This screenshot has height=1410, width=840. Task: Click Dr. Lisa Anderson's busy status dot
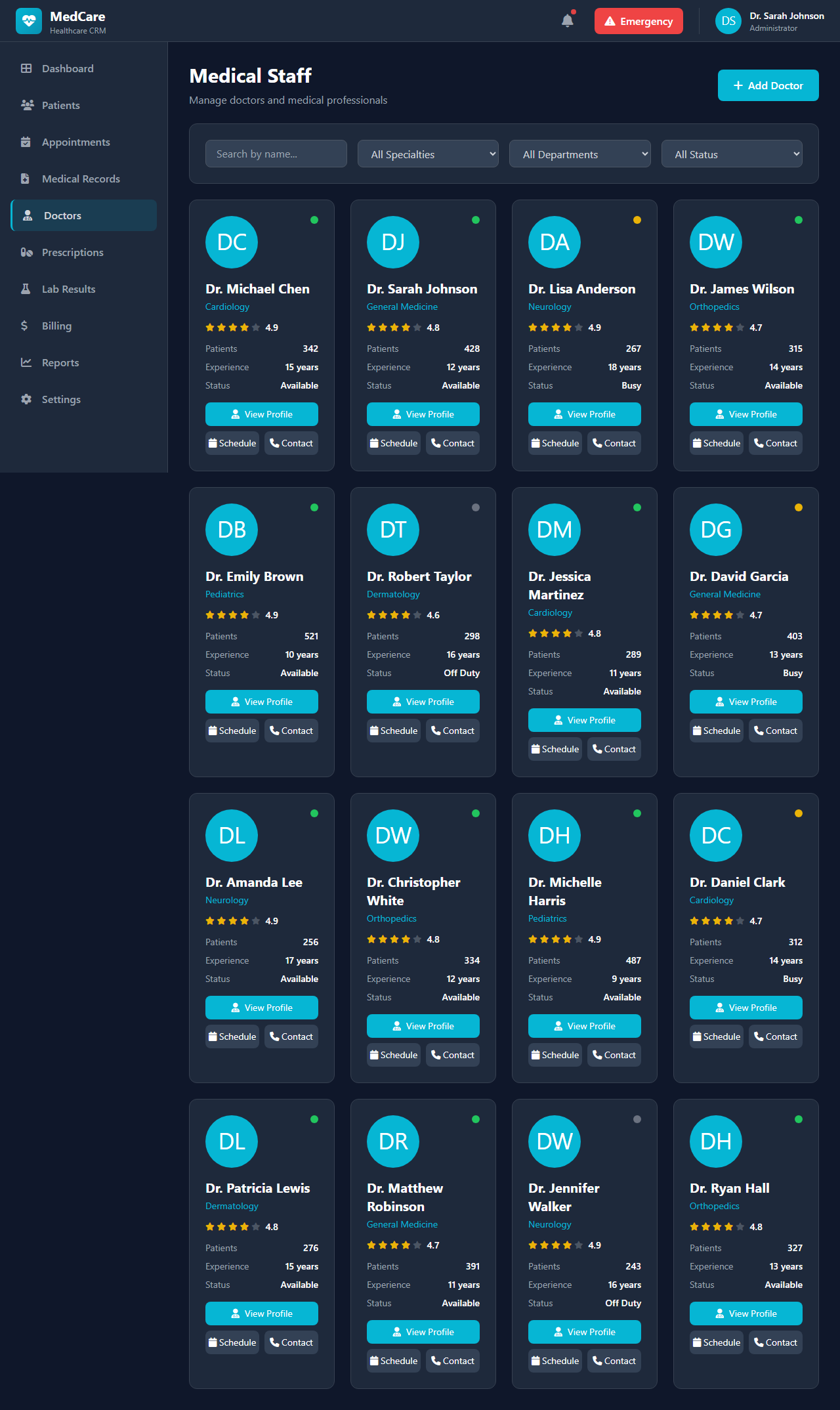tap(637, 221)
